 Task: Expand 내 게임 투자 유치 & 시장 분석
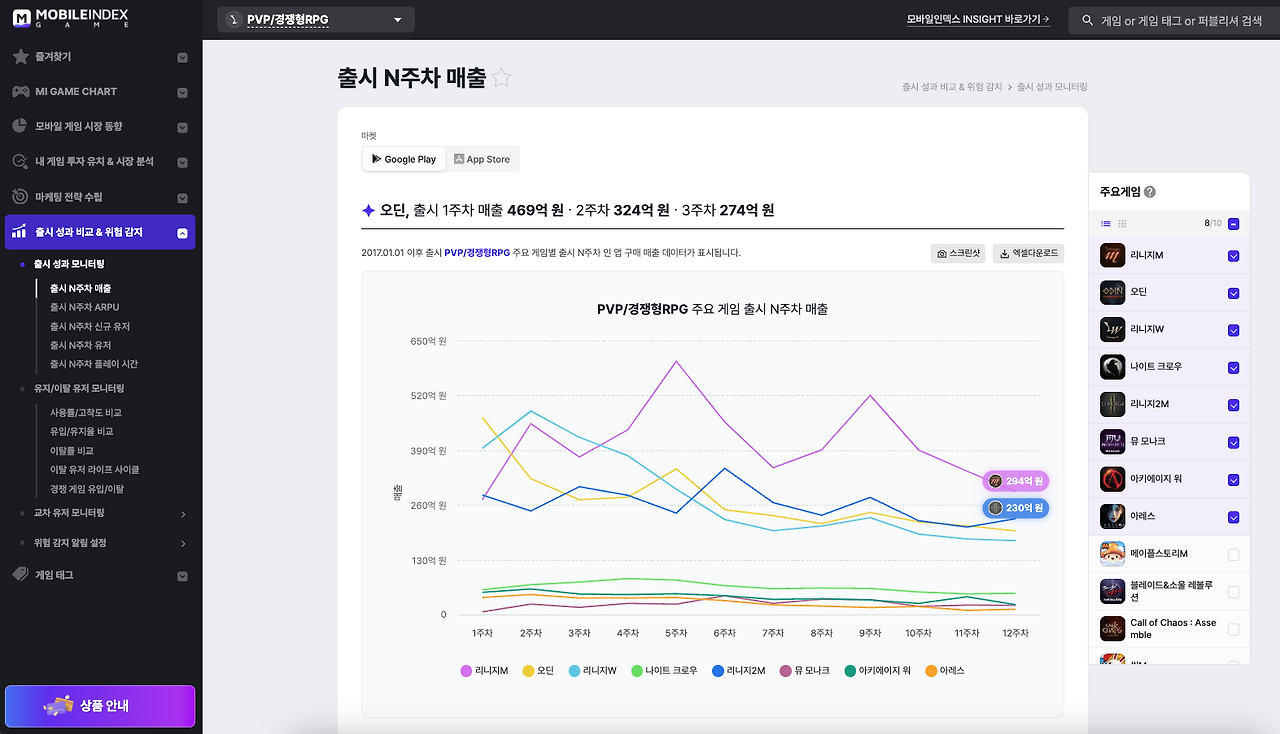point(182,162)
